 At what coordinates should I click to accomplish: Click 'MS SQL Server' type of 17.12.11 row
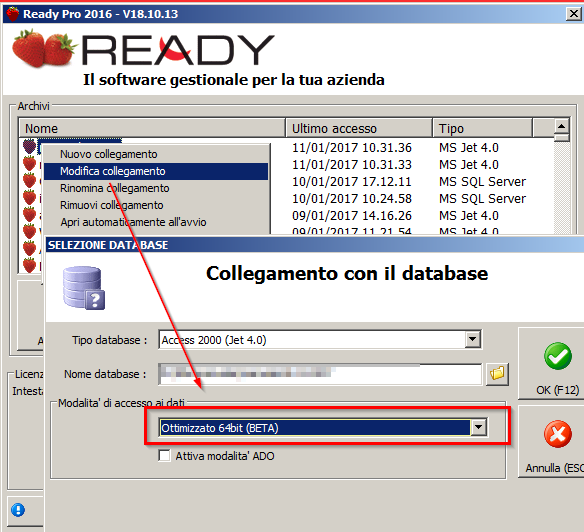coord(482,181)
